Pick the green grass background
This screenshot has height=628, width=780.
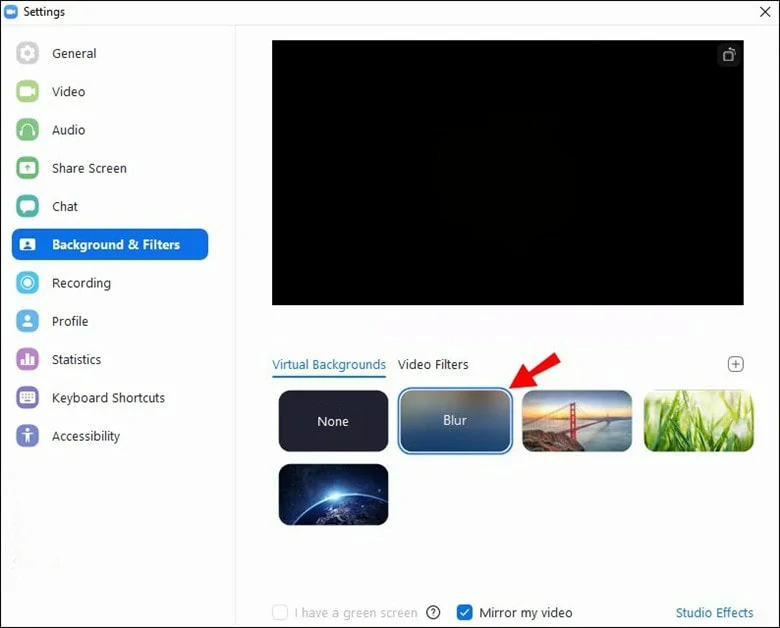(x=698, y=421)
